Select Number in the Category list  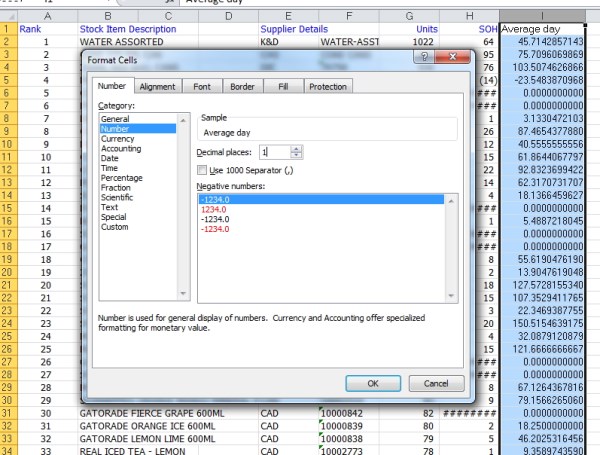(138, 129)
